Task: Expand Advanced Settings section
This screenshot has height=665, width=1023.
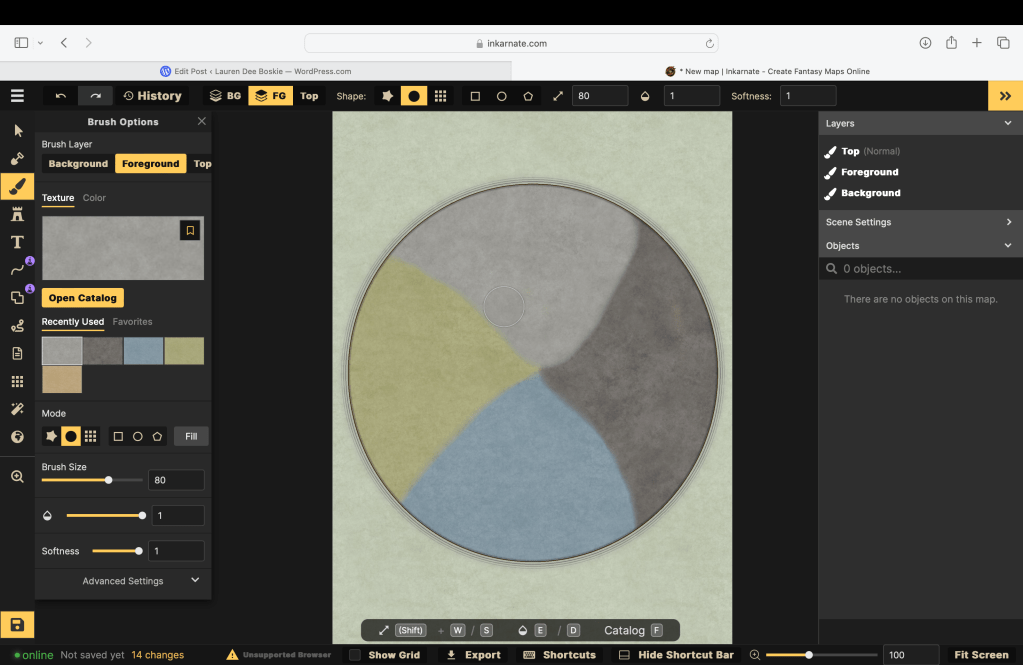Action: point(123,581)
